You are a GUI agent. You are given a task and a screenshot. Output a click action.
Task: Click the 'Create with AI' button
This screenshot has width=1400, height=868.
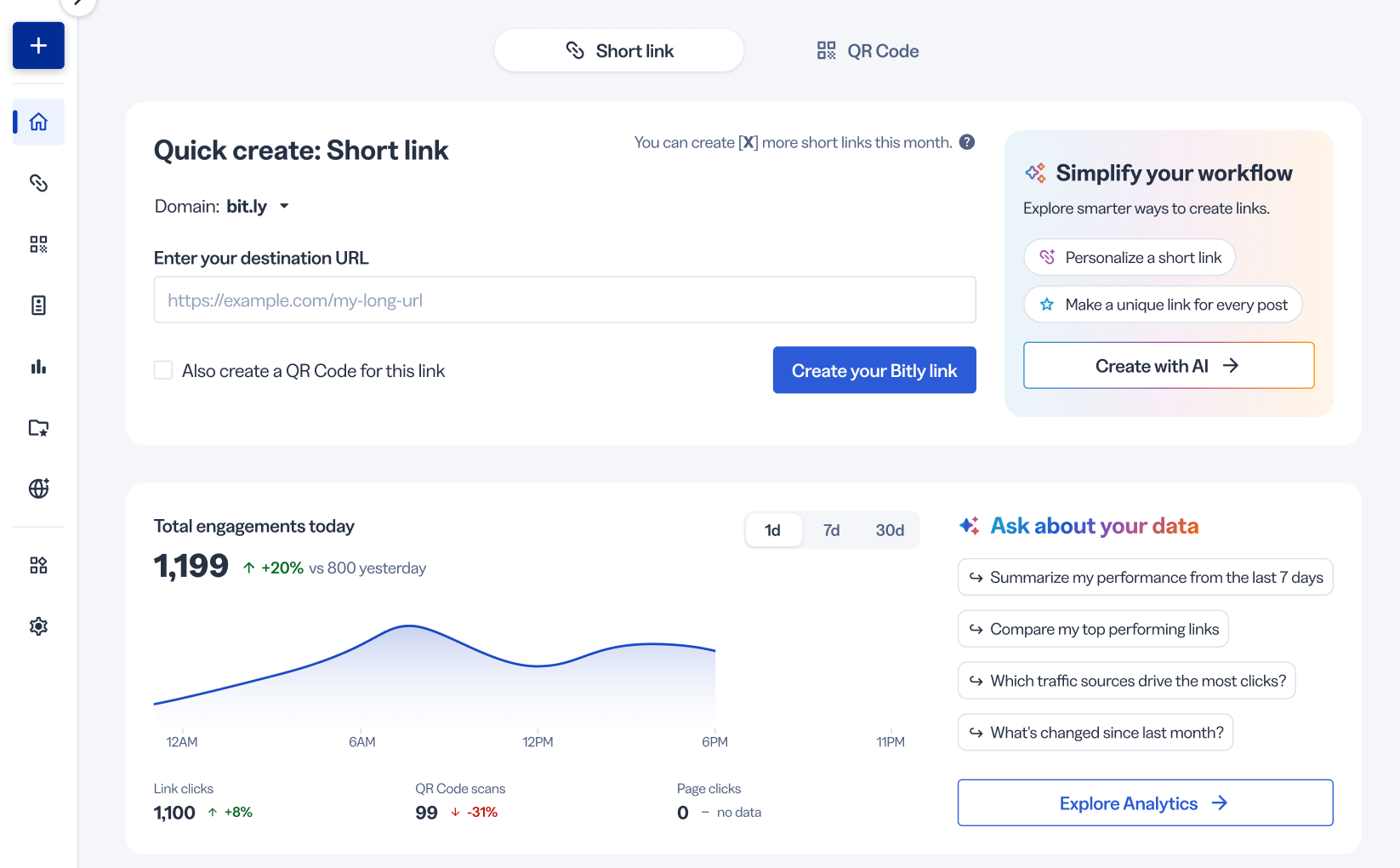point(1169,366)
